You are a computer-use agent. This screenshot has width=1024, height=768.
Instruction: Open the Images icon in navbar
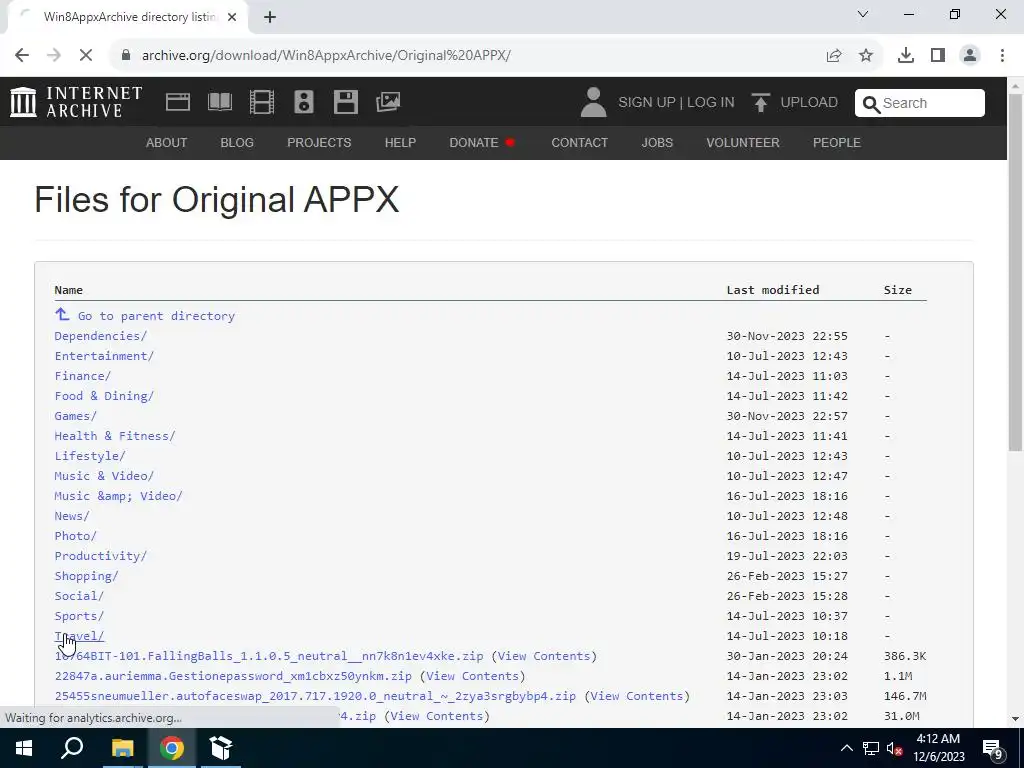tap(388, 102)
